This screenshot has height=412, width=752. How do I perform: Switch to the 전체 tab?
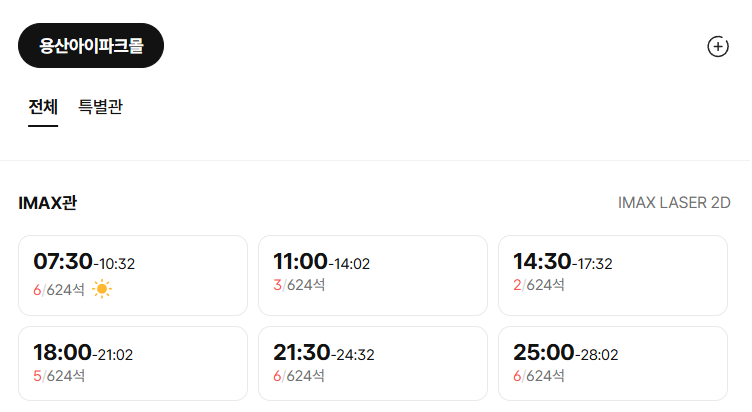pyautogui.click(x=43, y=106)
